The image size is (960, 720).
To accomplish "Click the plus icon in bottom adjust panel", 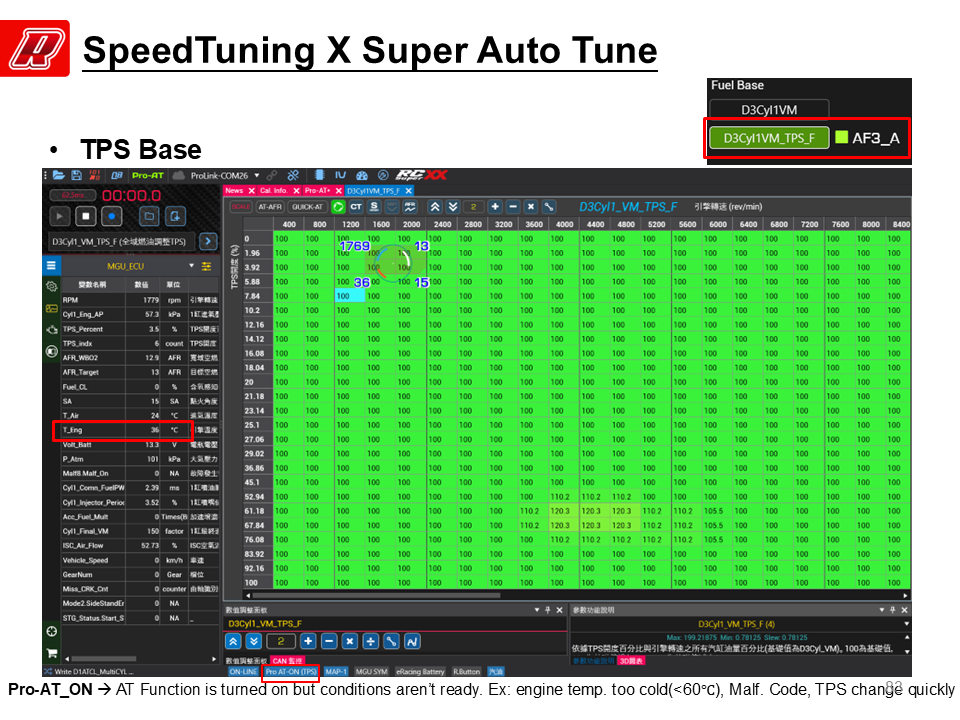I will 308,641.
